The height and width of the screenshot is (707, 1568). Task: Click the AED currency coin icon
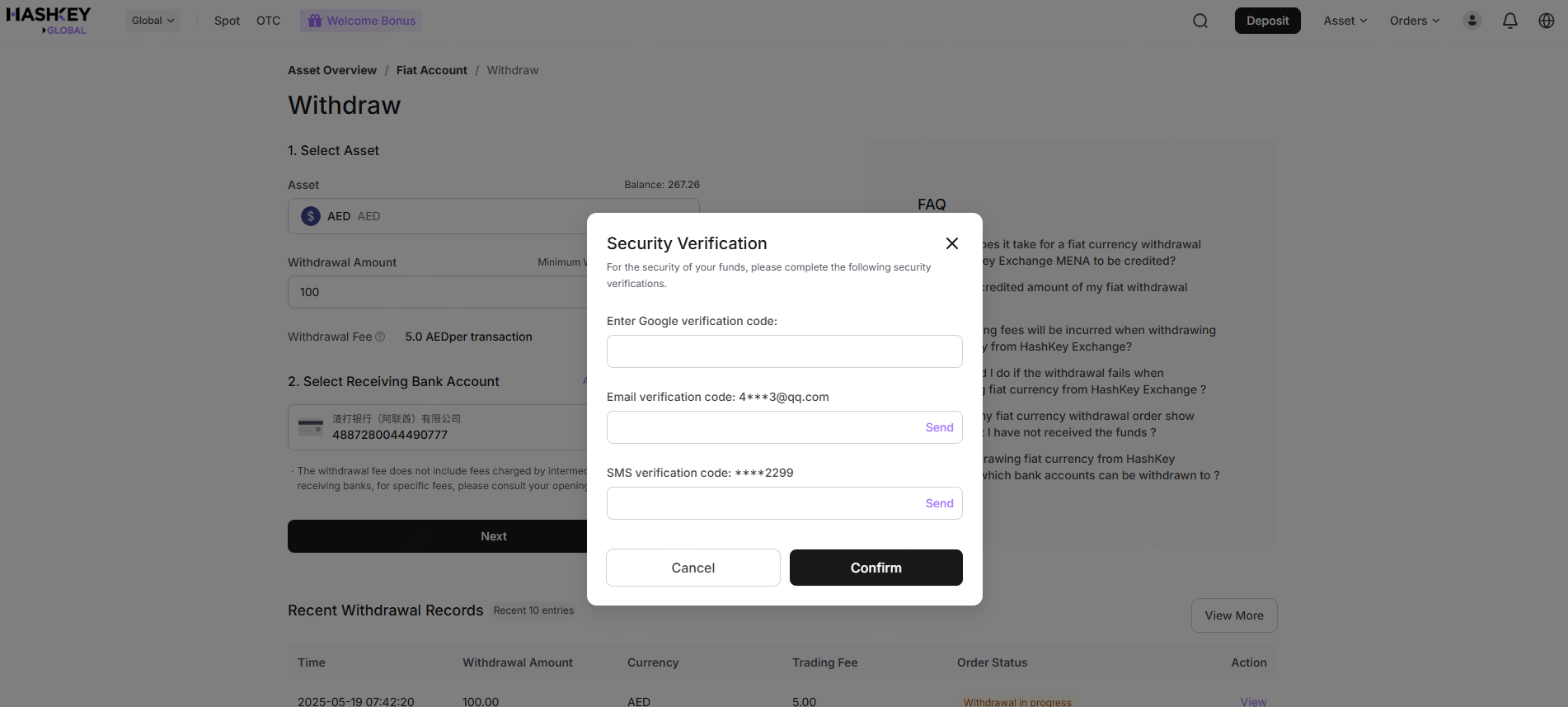[x=311, y=216]
